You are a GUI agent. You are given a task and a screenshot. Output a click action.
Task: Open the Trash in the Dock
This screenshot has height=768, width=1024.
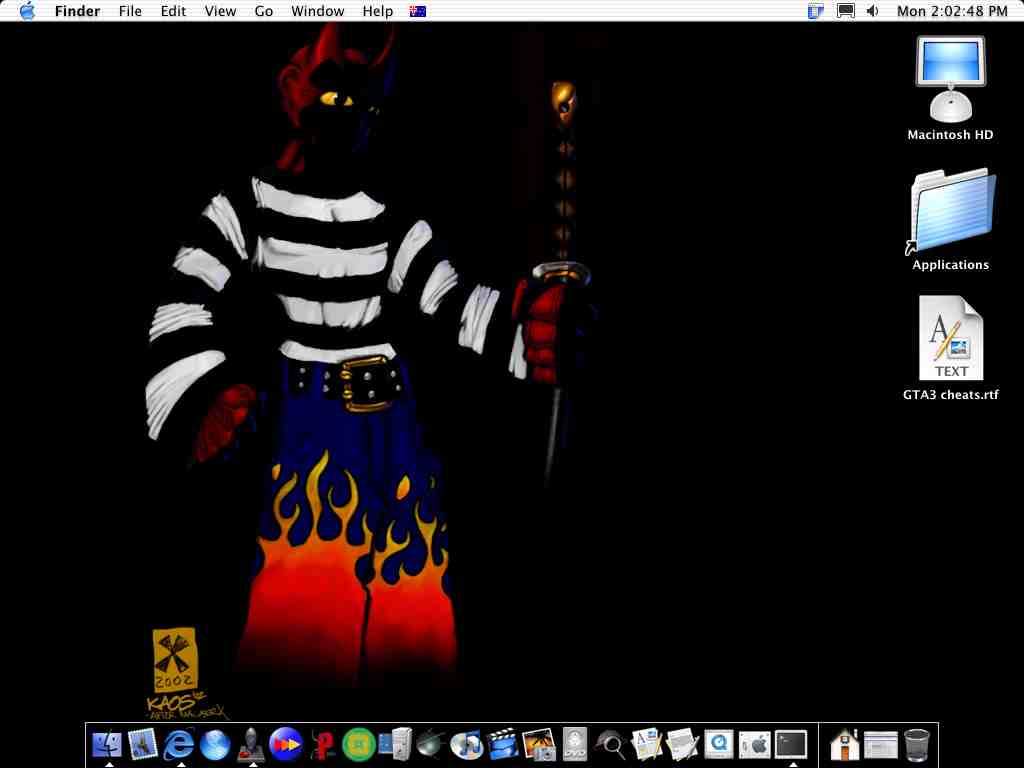917,744
